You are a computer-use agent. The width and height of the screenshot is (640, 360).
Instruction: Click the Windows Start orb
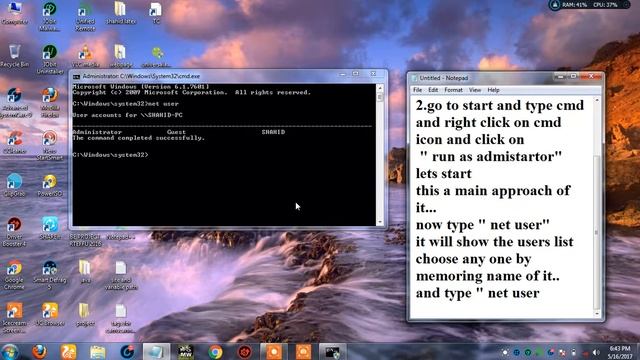tap(10, 351)
